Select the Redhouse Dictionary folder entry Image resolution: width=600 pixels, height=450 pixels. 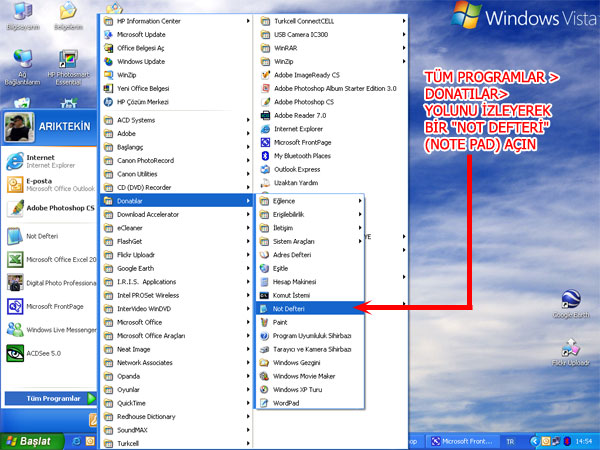(176, 416)
